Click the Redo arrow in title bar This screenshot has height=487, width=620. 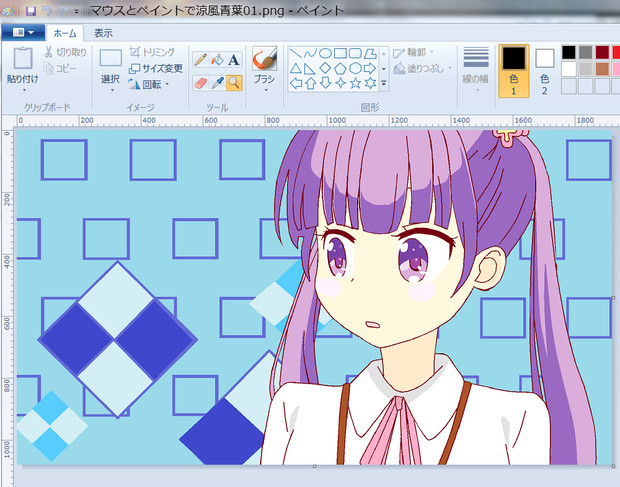click(63, 11)
